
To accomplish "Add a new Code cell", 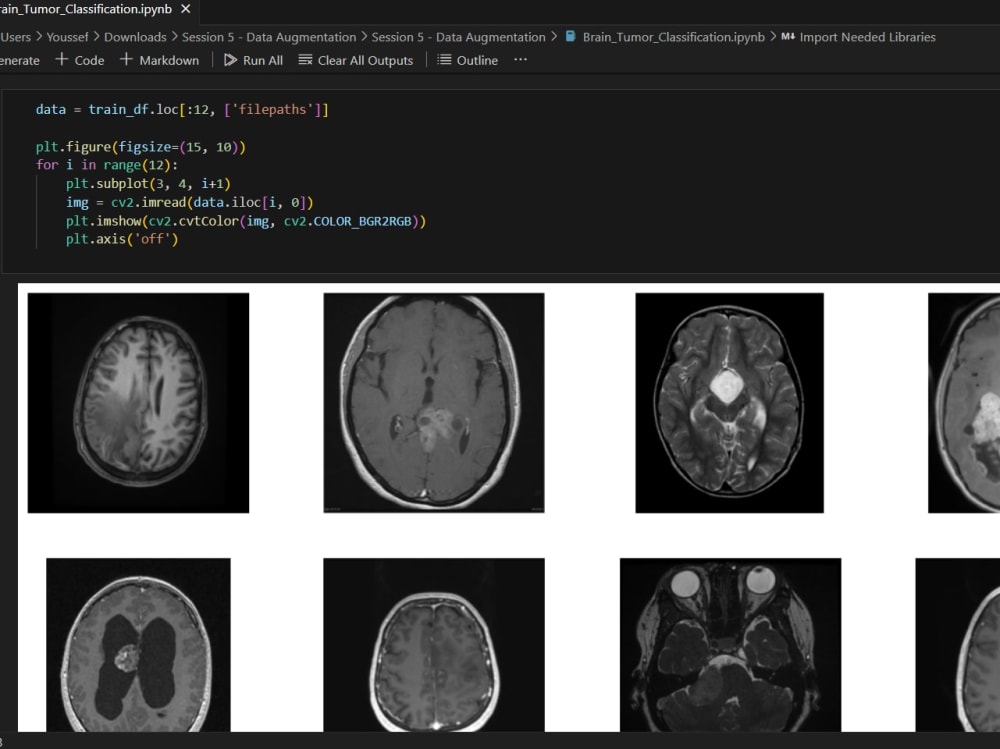I will coord(80,60).
